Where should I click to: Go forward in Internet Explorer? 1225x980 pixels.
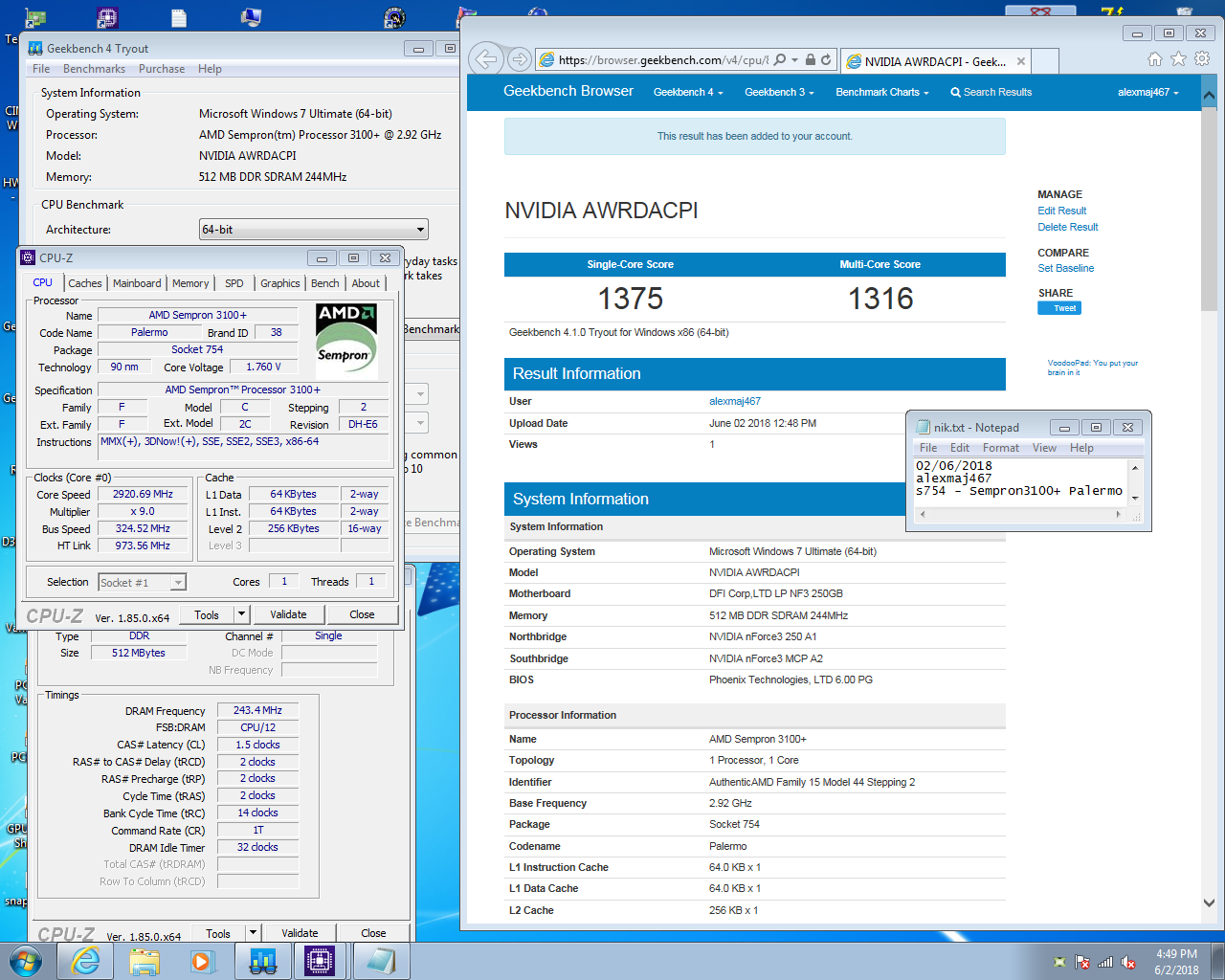pyautogui.click(x=520, y=59)
